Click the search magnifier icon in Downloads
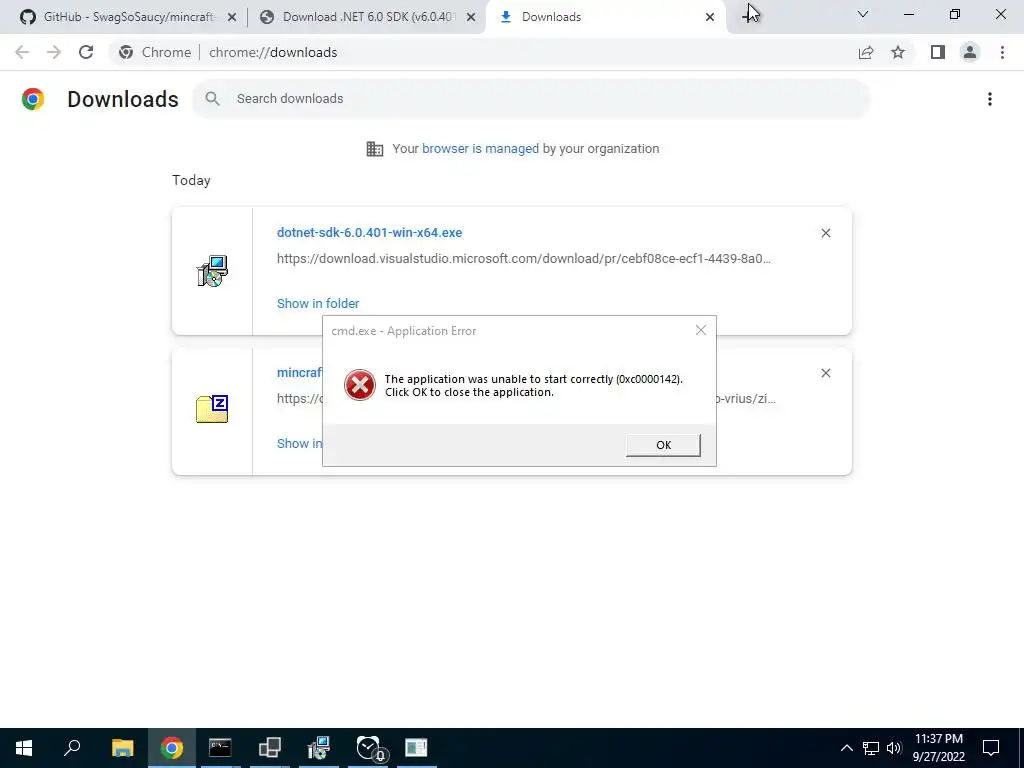1024x768 pixels. pyautogui.click(x=212, y=99)
